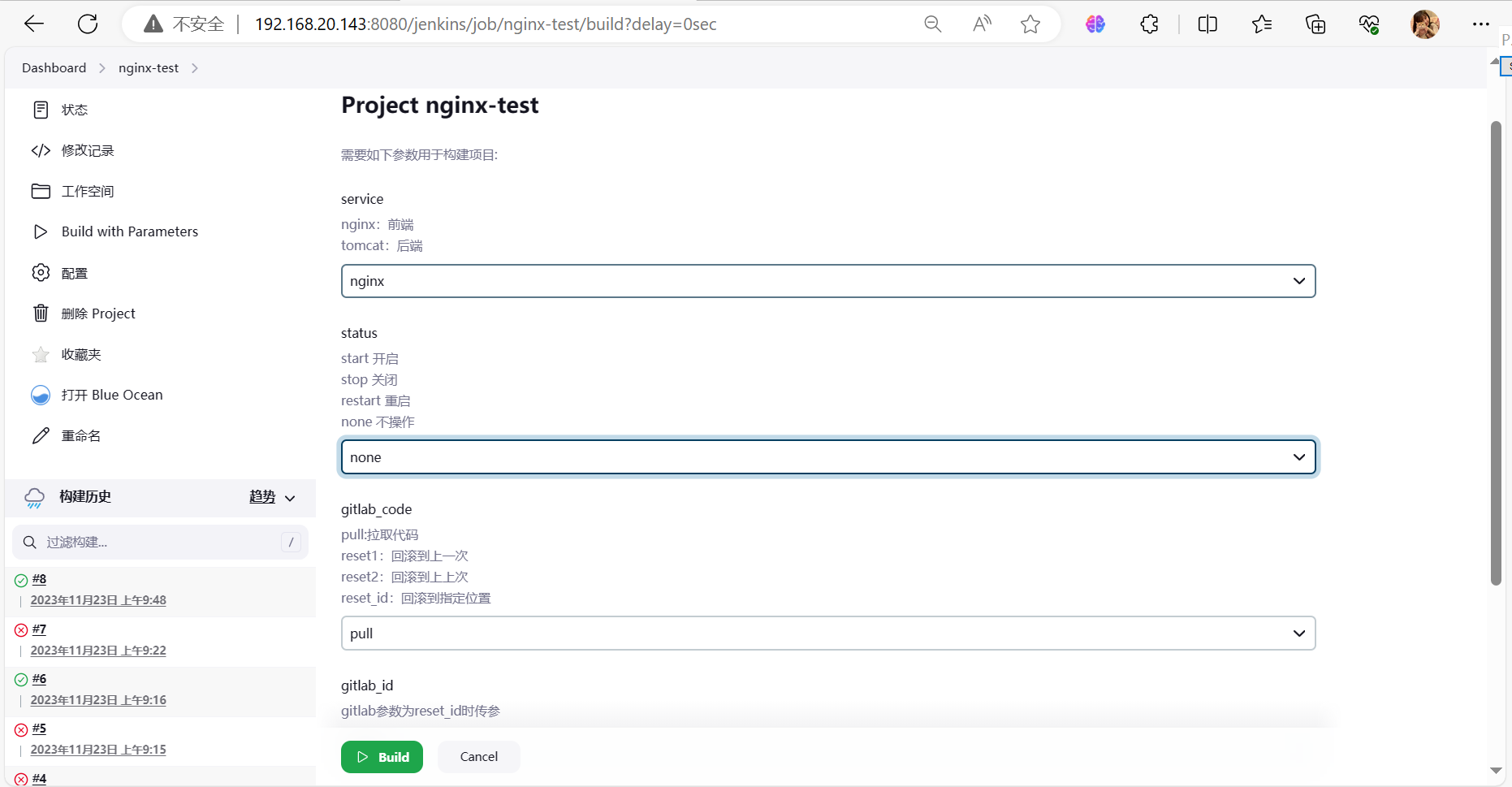Image resolution: width=1512 pixels, height=787 pixels.
Task: Open build #7 link
Action: (39, 629)
